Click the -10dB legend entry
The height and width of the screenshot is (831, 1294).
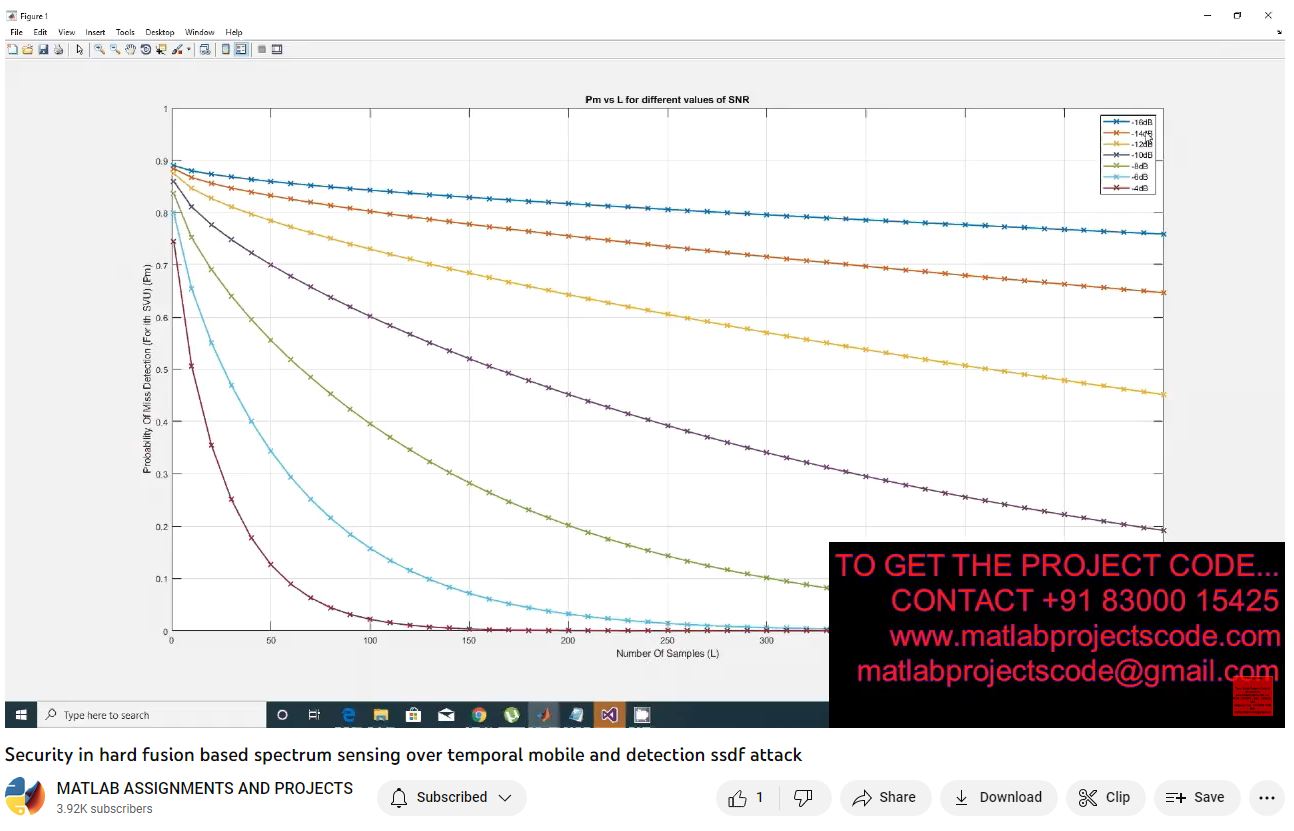(x=1128, y=155)
